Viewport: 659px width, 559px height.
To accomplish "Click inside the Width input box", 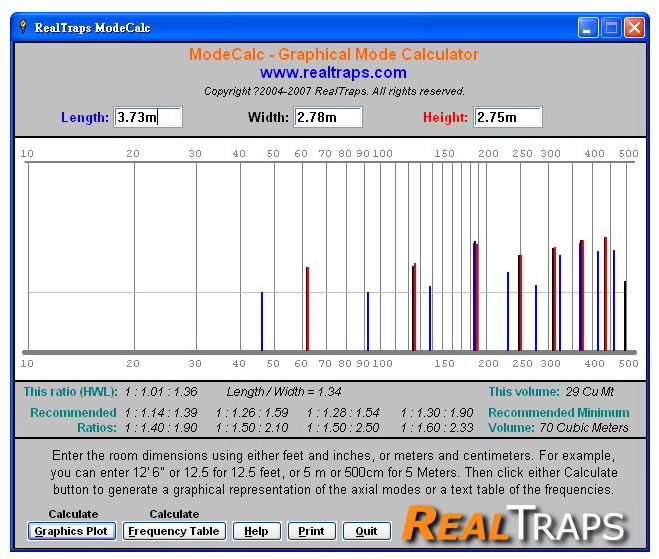I will click(327, 117).
